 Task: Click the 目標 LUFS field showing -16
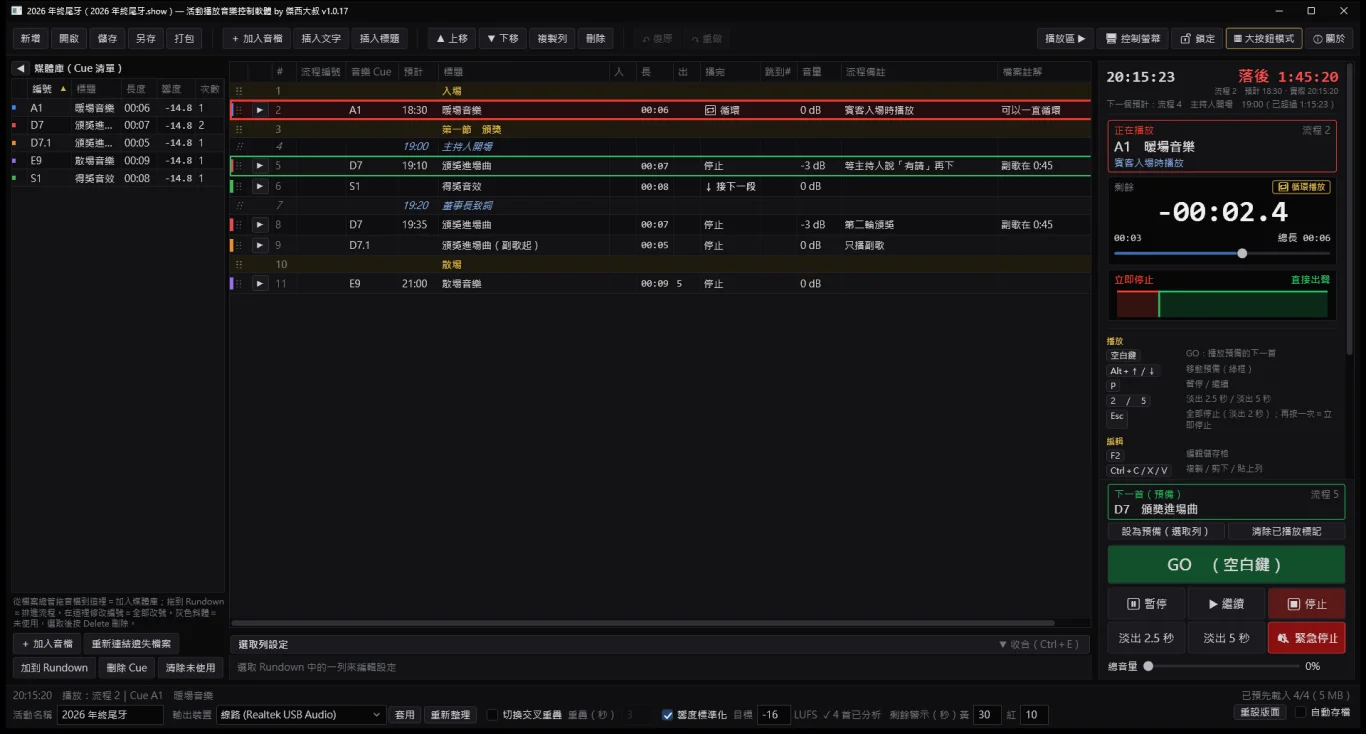click(x=773, y=715)
